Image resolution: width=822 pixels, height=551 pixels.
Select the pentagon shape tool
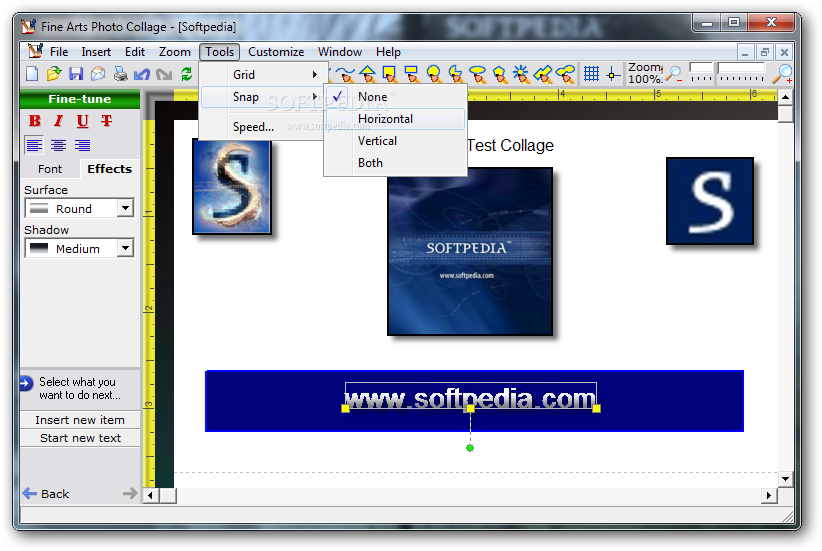[500, 74]
